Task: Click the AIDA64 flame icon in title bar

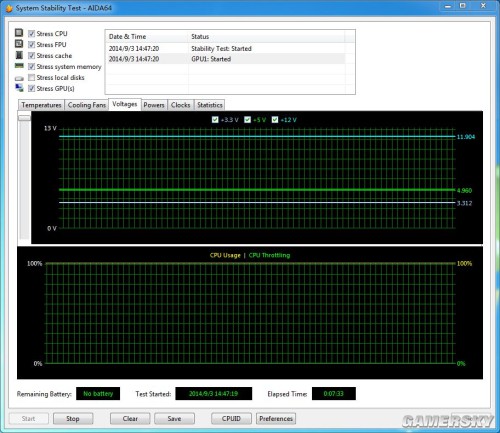Action: [9, 8]
